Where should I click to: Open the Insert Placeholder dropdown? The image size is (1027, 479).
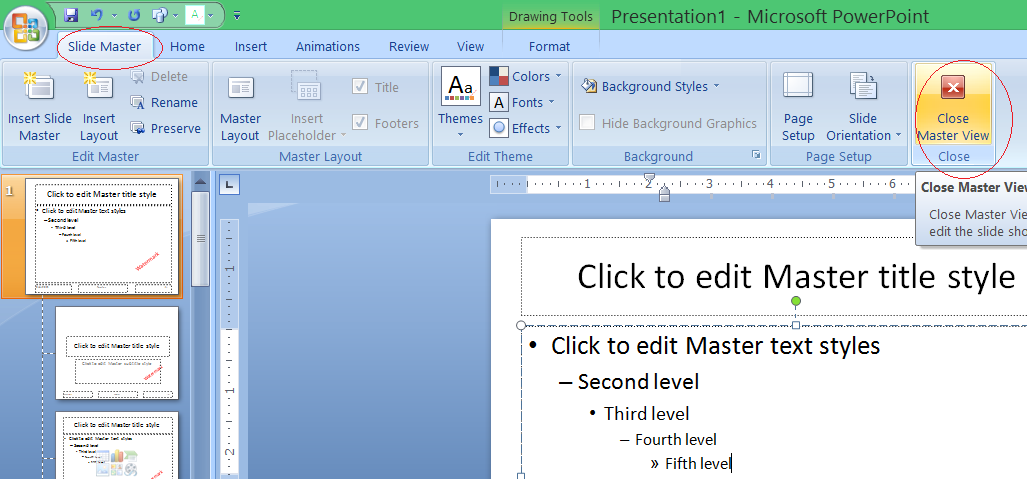point(307,106)
